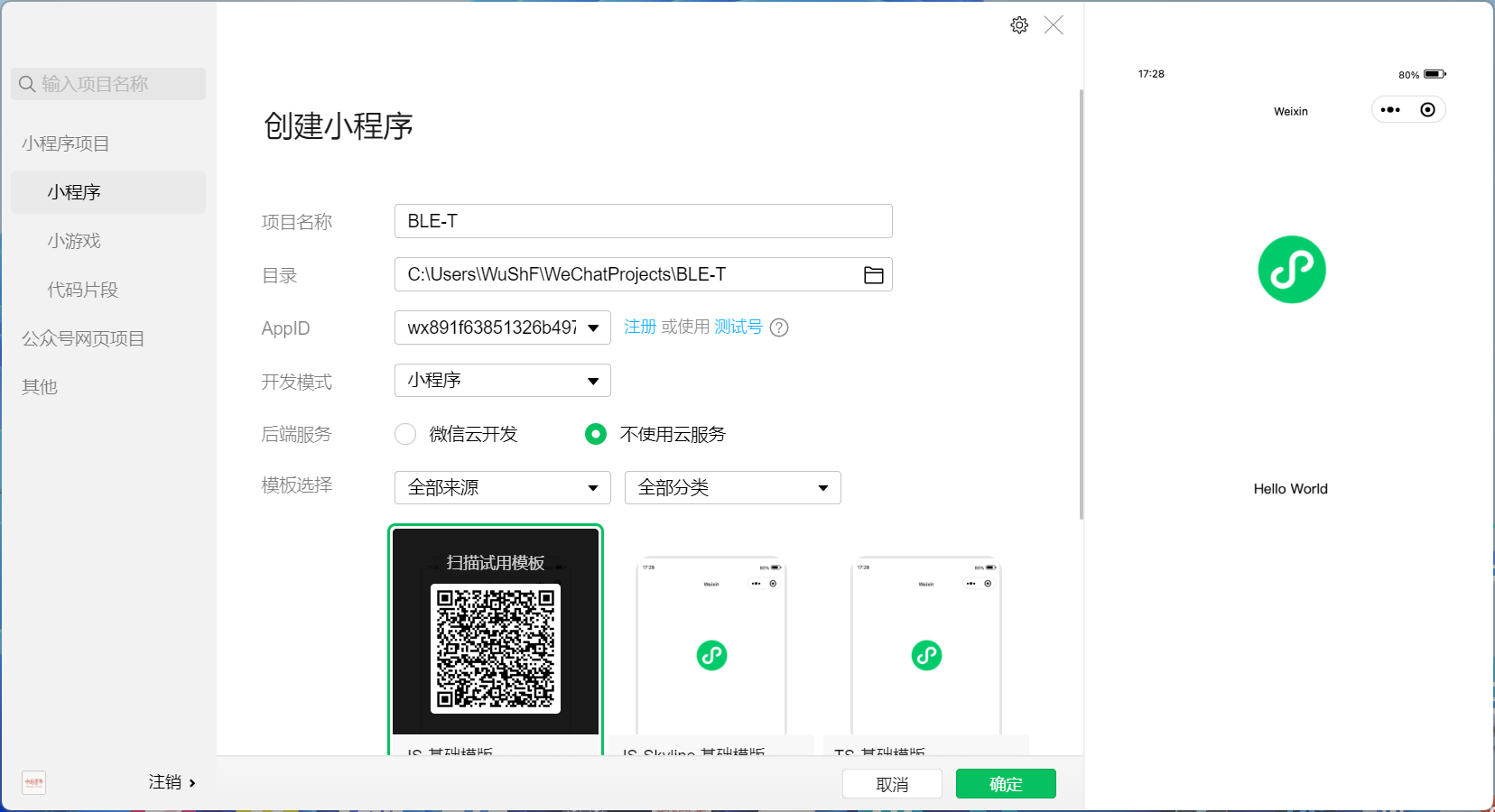
Task: Click the preview capsule close circle icon
Action: point(1427,110)
